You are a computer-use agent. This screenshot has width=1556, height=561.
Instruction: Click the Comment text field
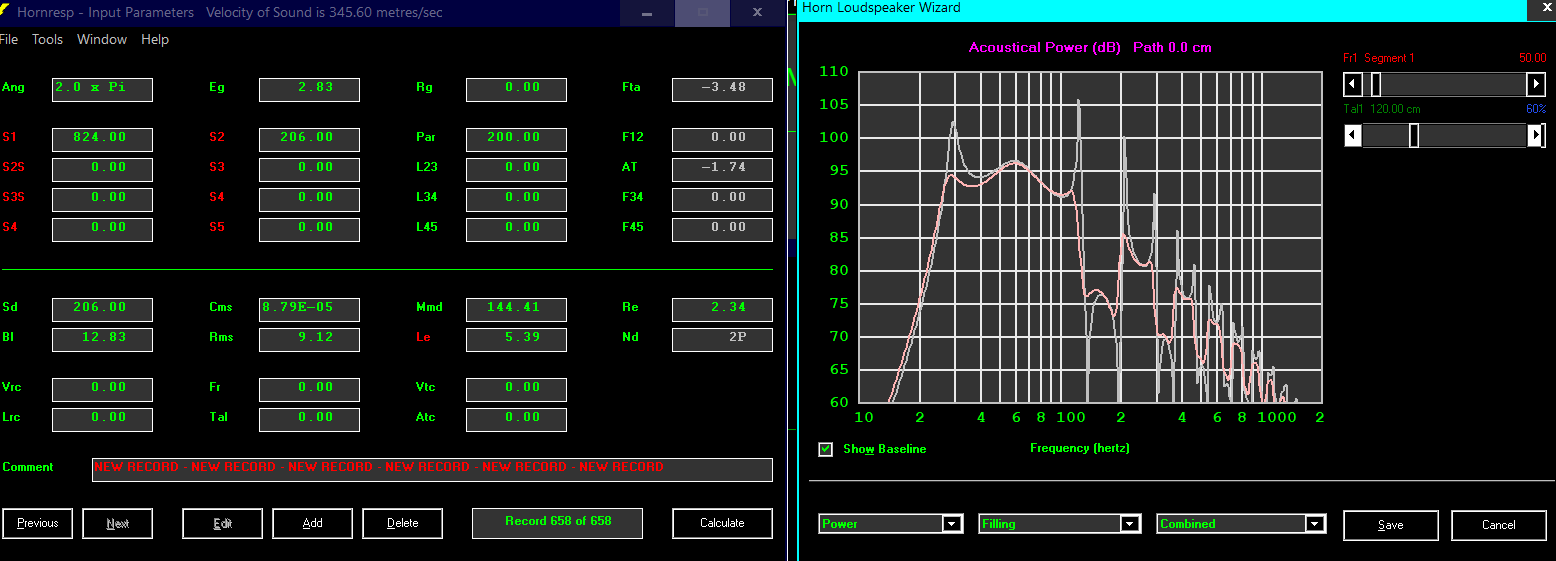[x=432, y=469]
